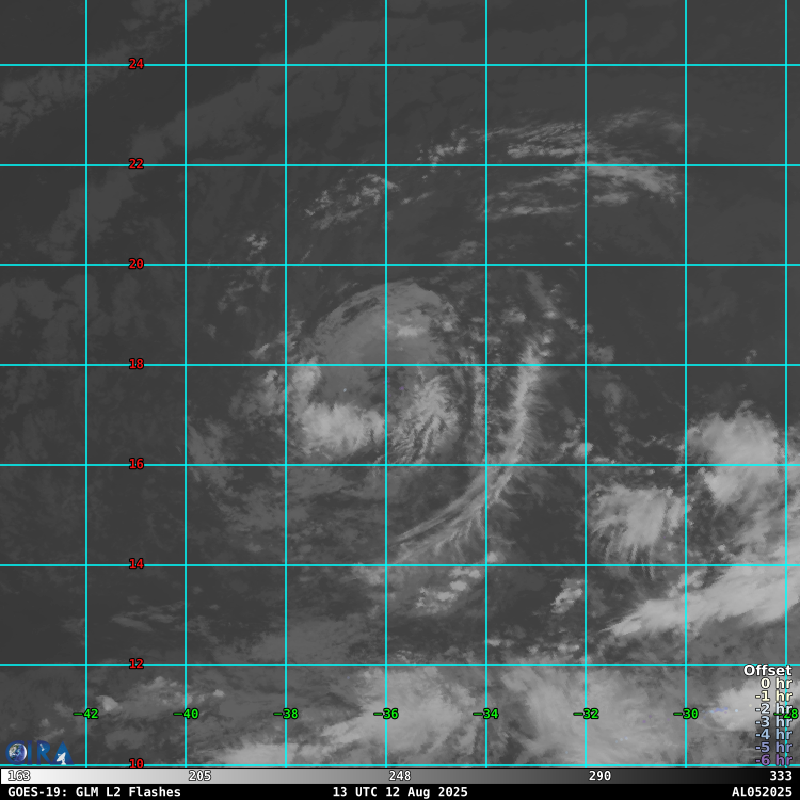Click the 290 mark on the colorbar
This screenshot has width=800, height=800.
pos(600,776)
